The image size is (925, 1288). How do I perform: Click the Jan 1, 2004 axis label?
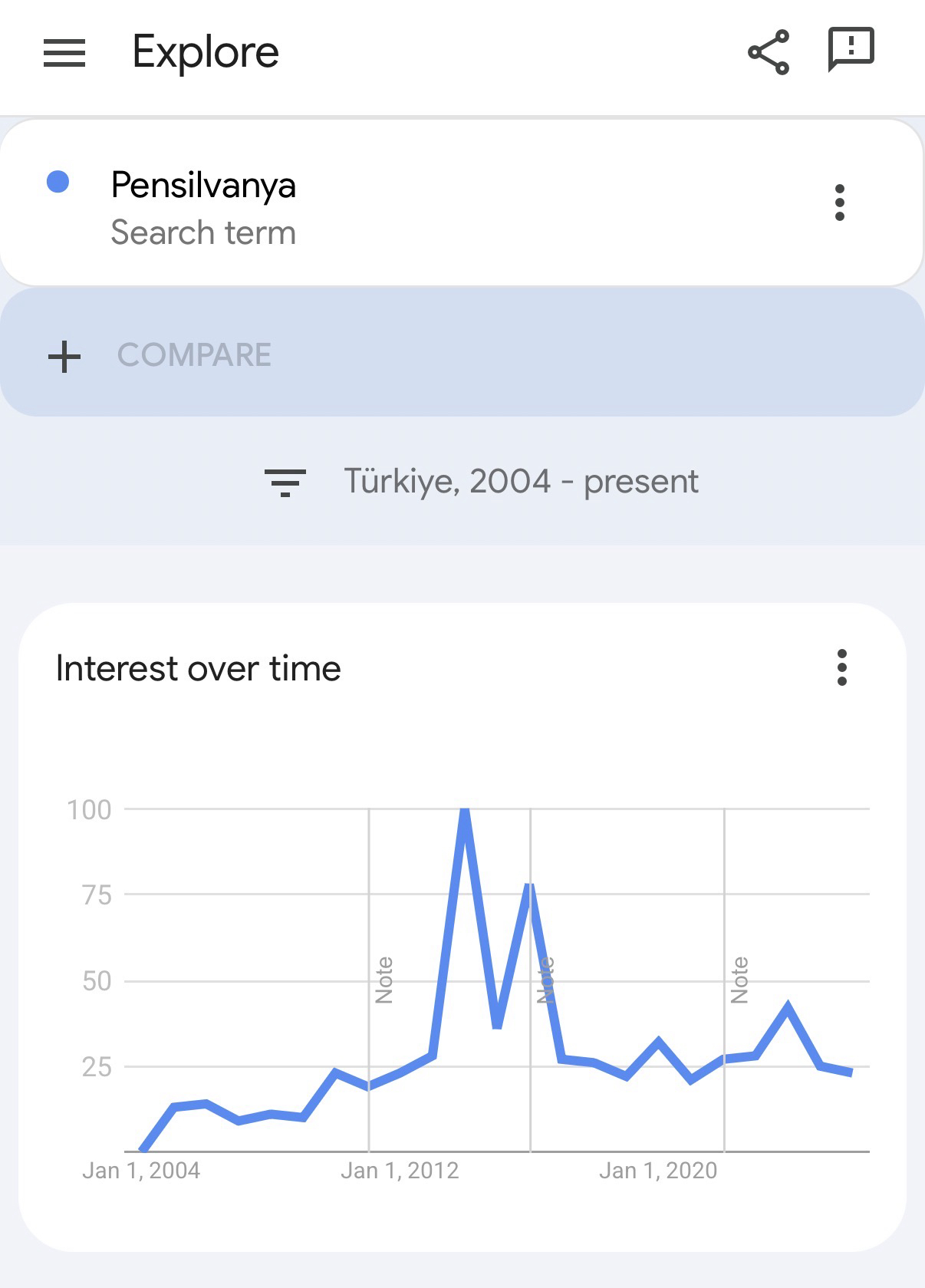(x=141, y=1171)
